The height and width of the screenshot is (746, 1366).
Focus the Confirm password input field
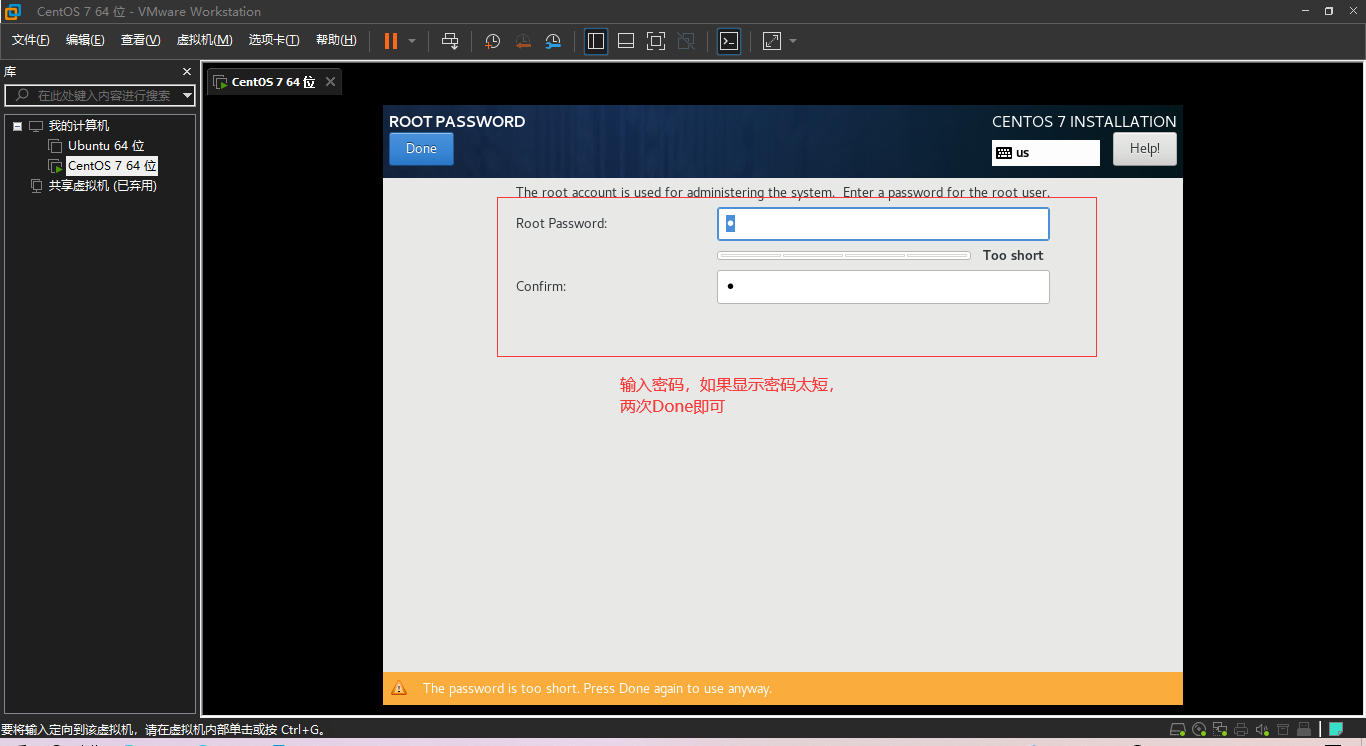[883, 287]
